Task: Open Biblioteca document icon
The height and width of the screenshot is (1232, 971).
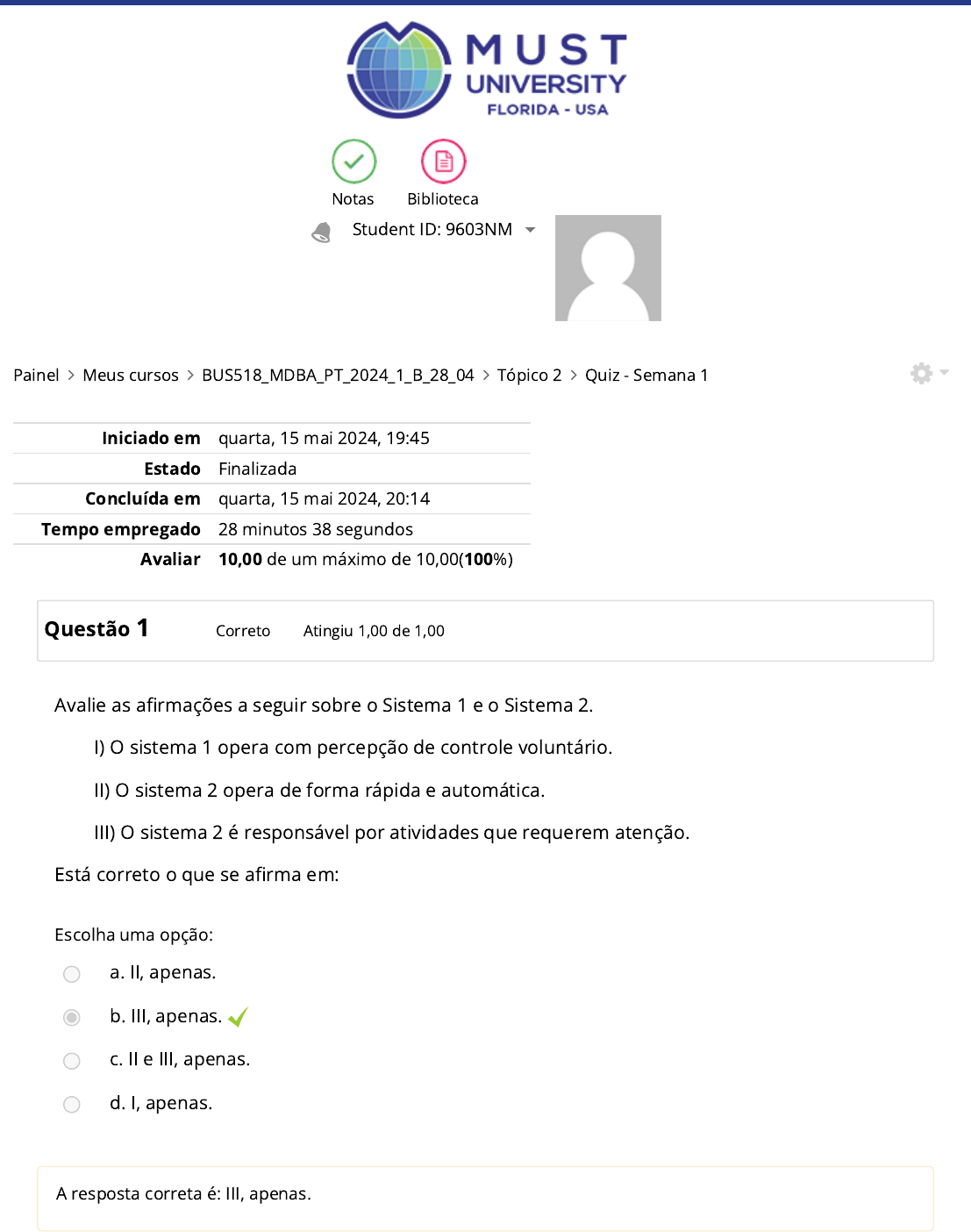Action: (443, 161)
